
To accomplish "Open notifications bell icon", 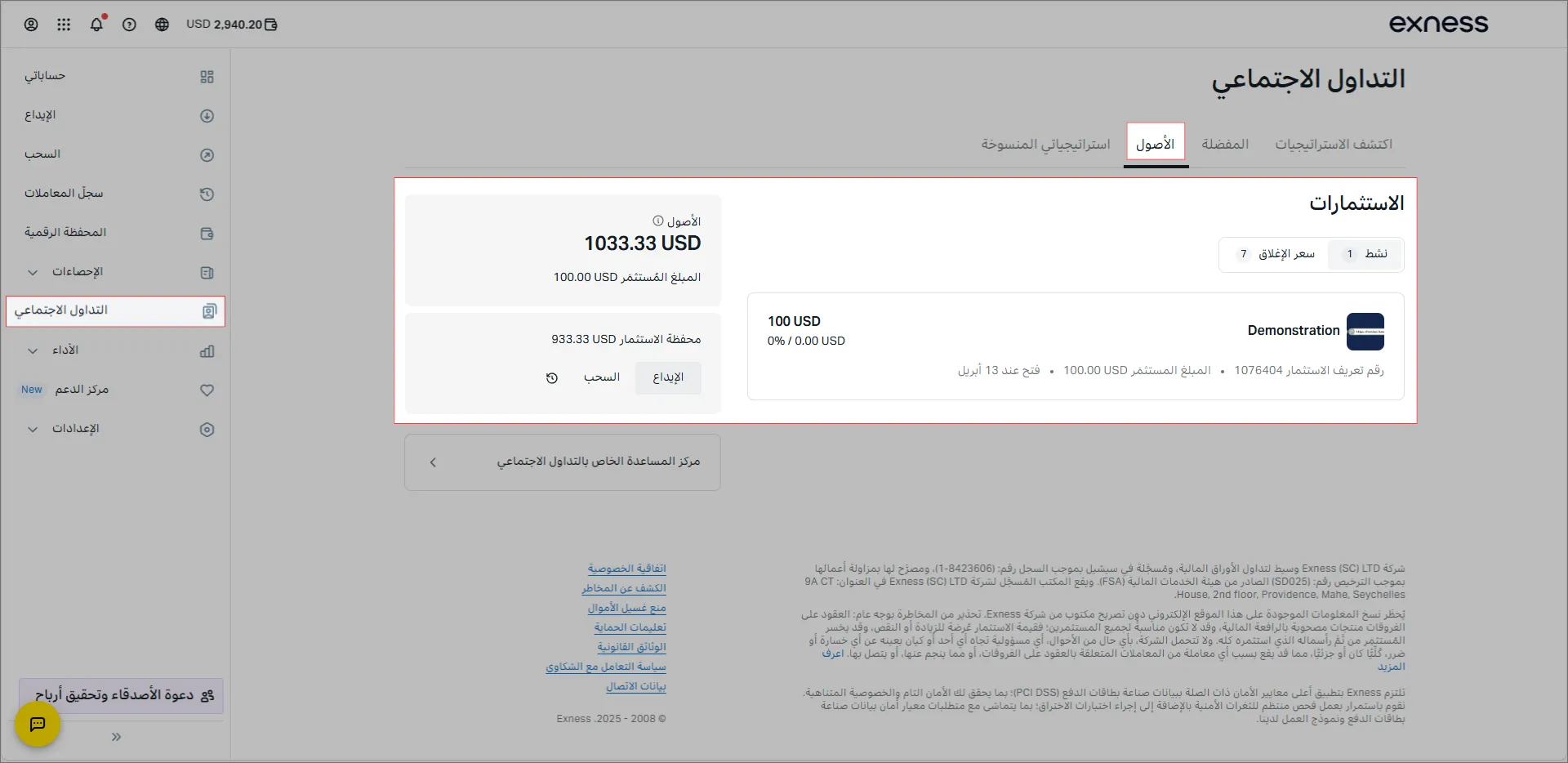I will [96, 25].
